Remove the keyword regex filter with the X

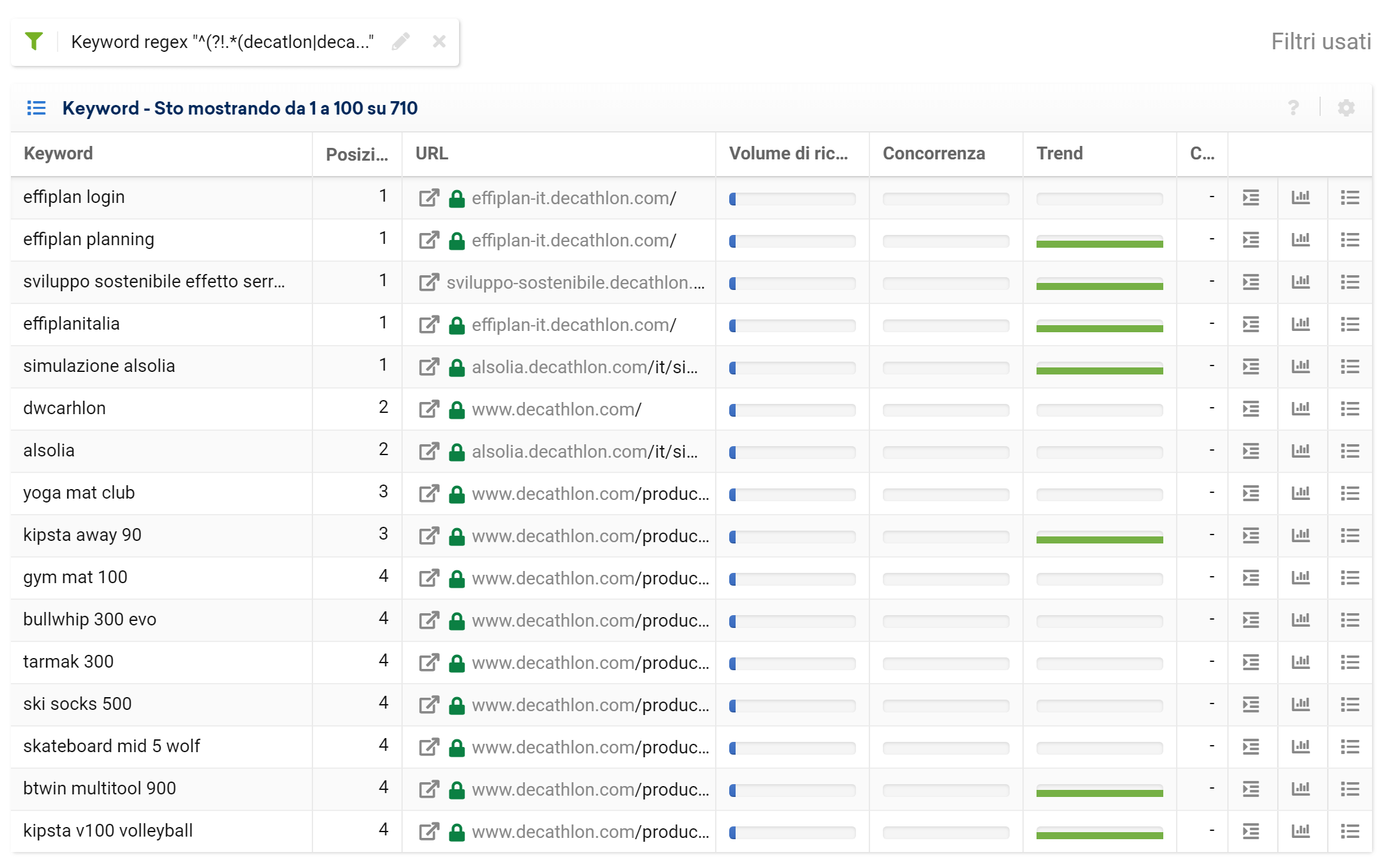(x=439, y=42)
